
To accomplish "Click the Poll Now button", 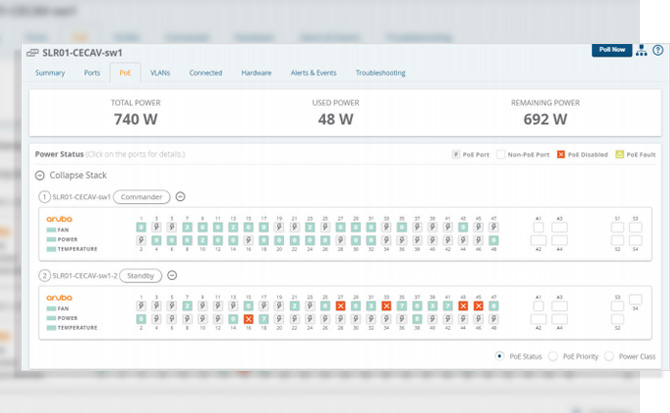I will point(611,50).
